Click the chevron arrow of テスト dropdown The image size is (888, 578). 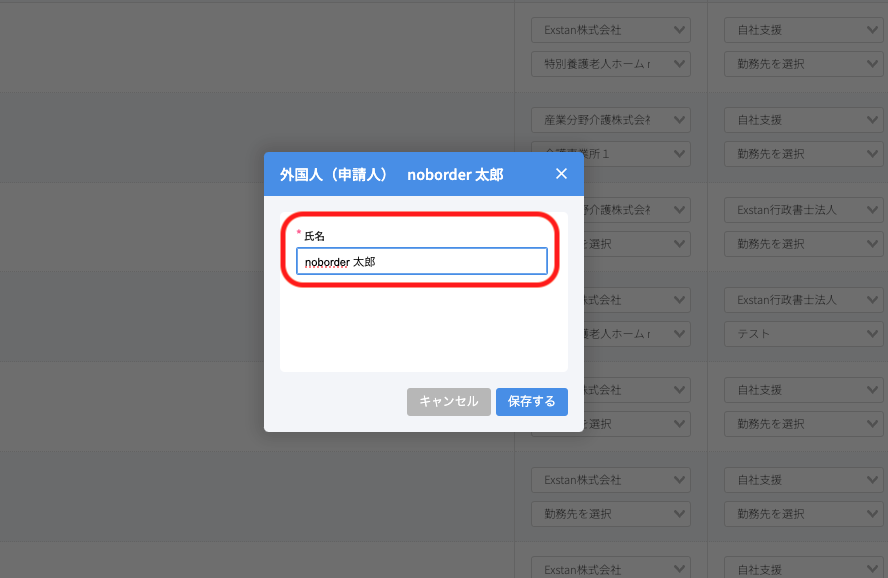tap(873, 334)
